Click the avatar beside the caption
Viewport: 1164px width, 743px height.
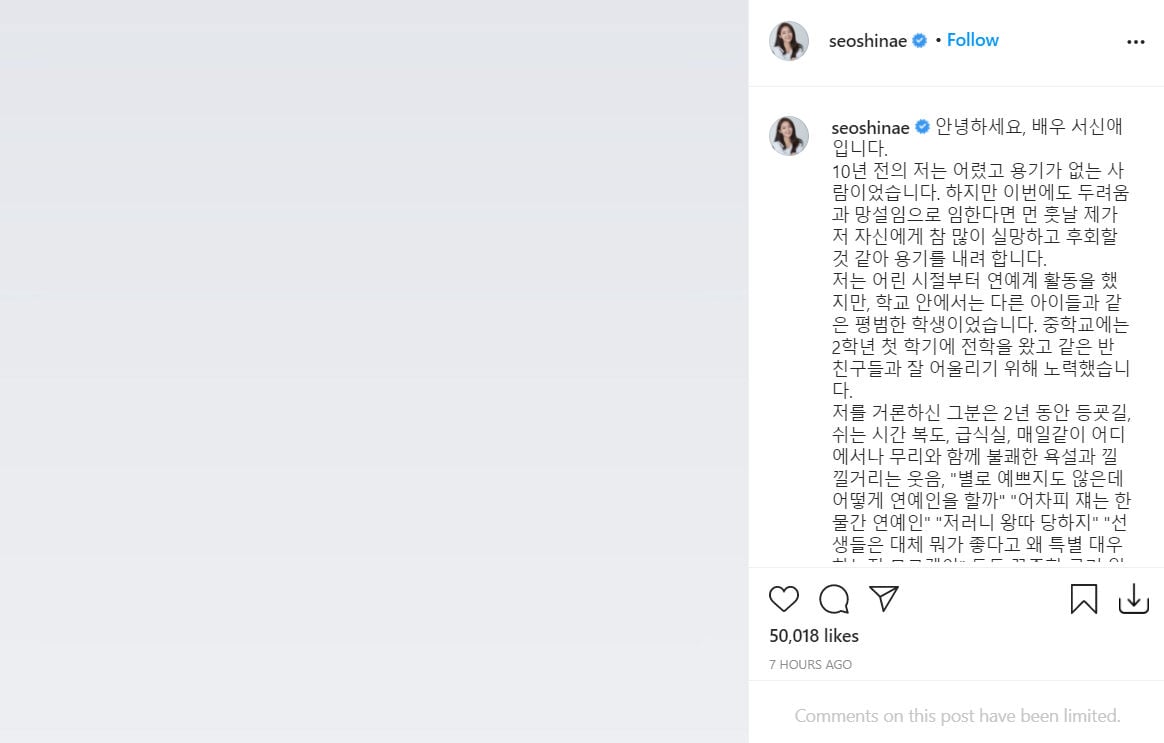coord(788,136)
